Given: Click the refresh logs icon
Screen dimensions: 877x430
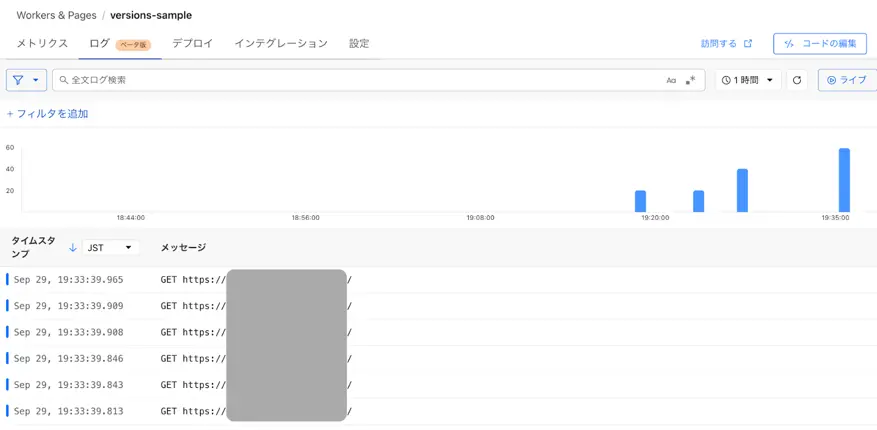Looking at the screenshot, I should (x=797, y=80).
